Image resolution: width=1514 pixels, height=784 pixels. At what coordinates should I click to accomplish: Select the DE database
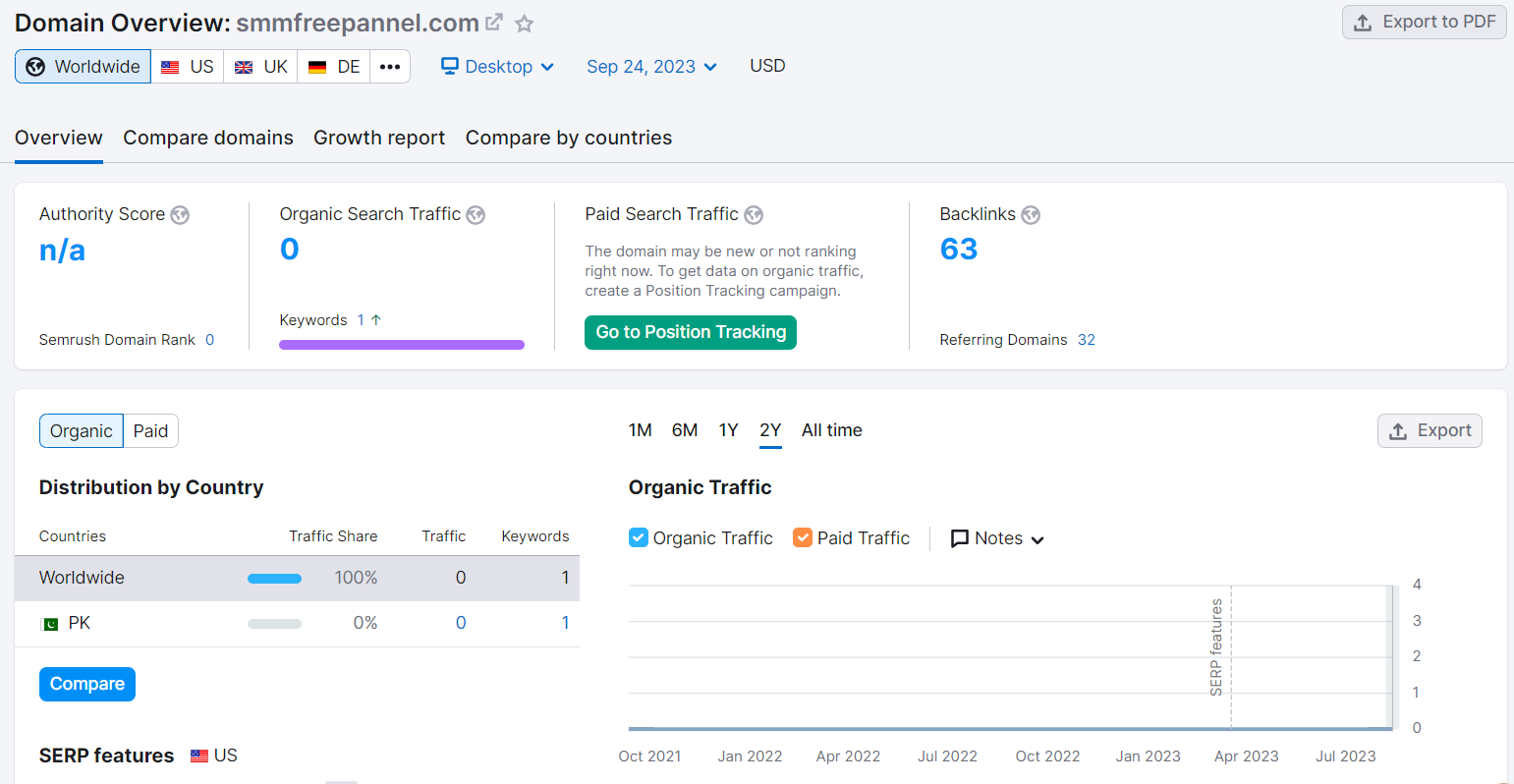point(334,67)
